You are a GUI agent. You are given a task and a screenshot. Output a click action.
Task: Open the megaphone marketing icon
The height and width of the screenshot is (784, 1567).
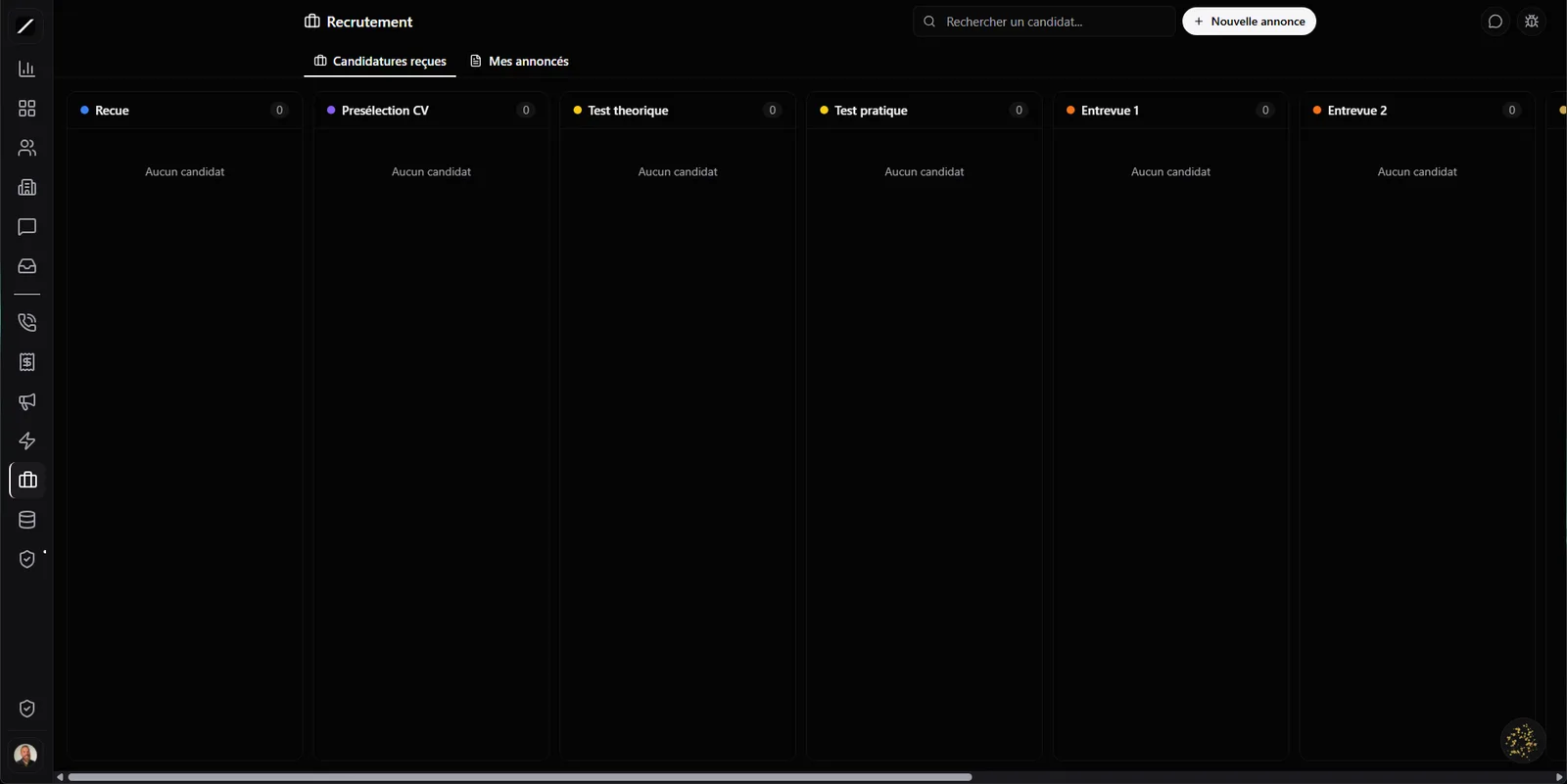click(27, 401)
